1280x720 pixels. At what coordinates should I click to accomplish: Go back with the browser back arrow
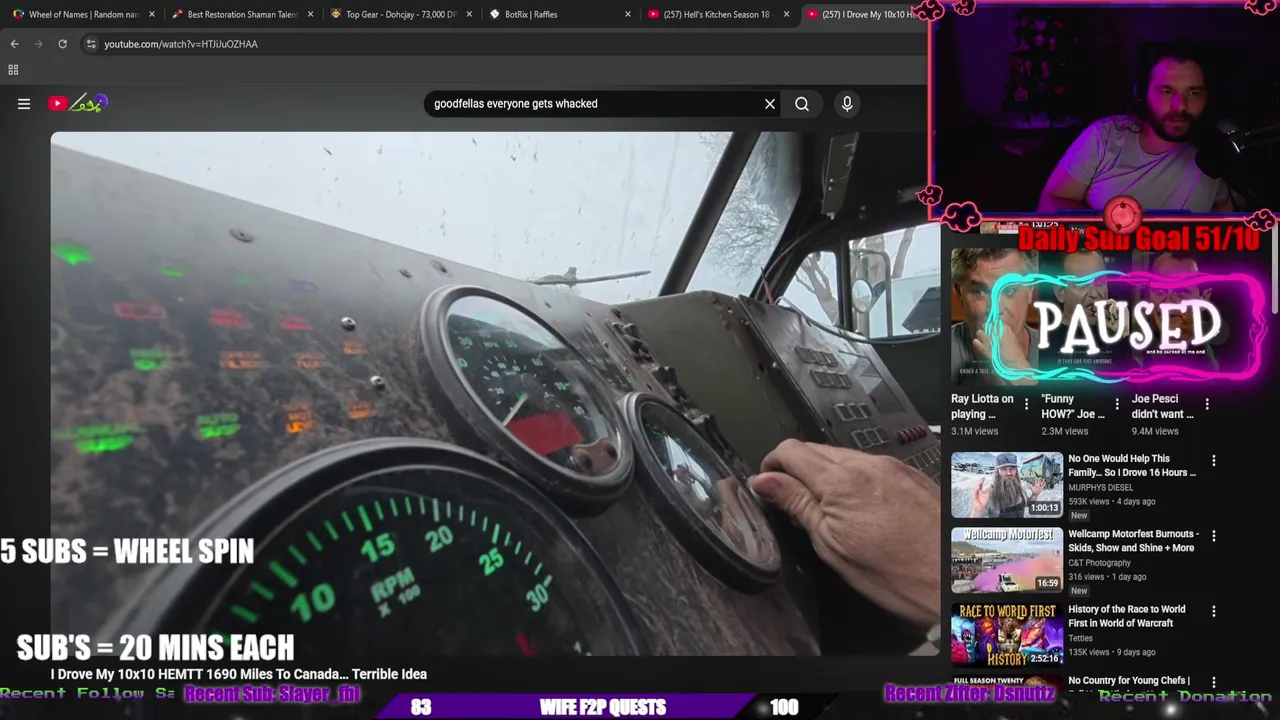click(14, 44)
